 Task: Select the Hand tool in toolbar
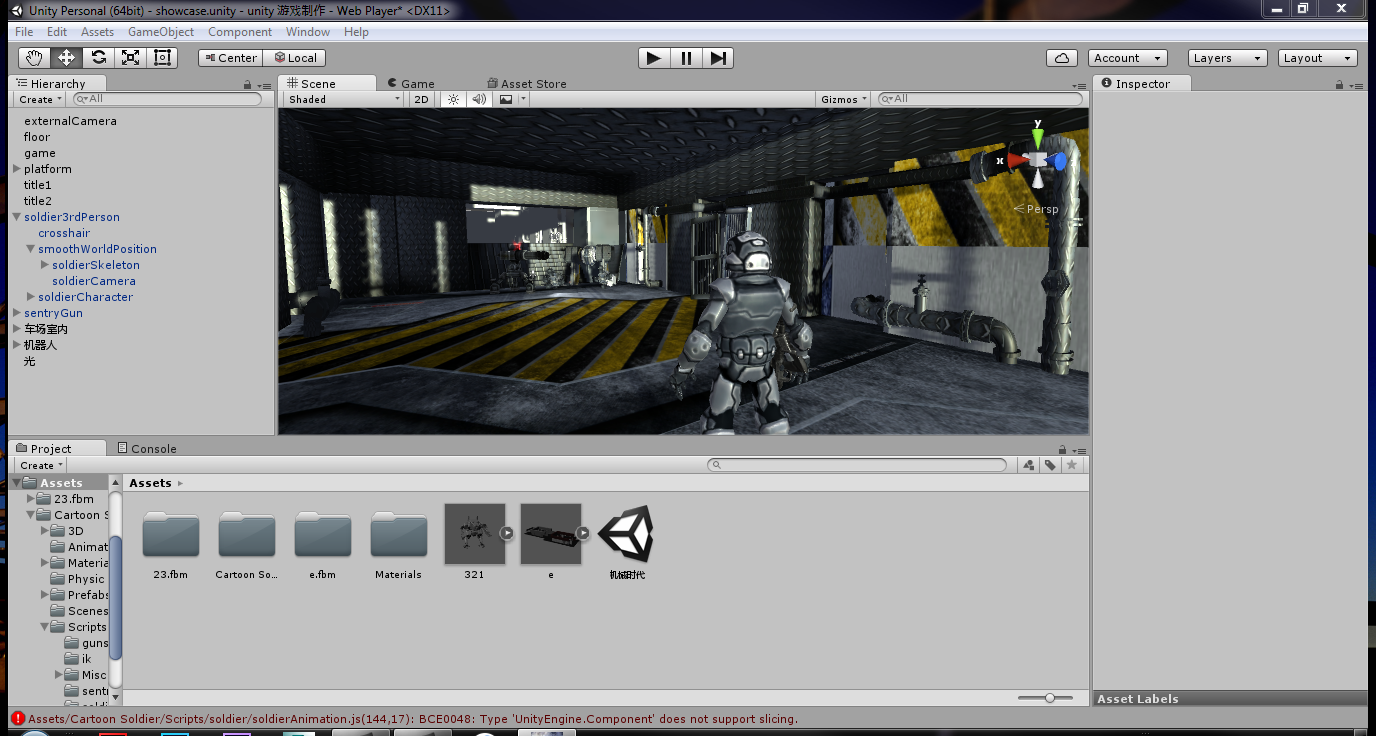point(34,58)
